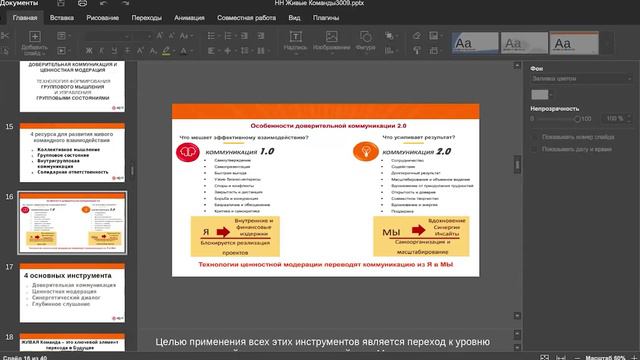Screen dimensions: 640x360
Task: Click the Add slide (Добавить слайд) icon
Action: (35, 36)
